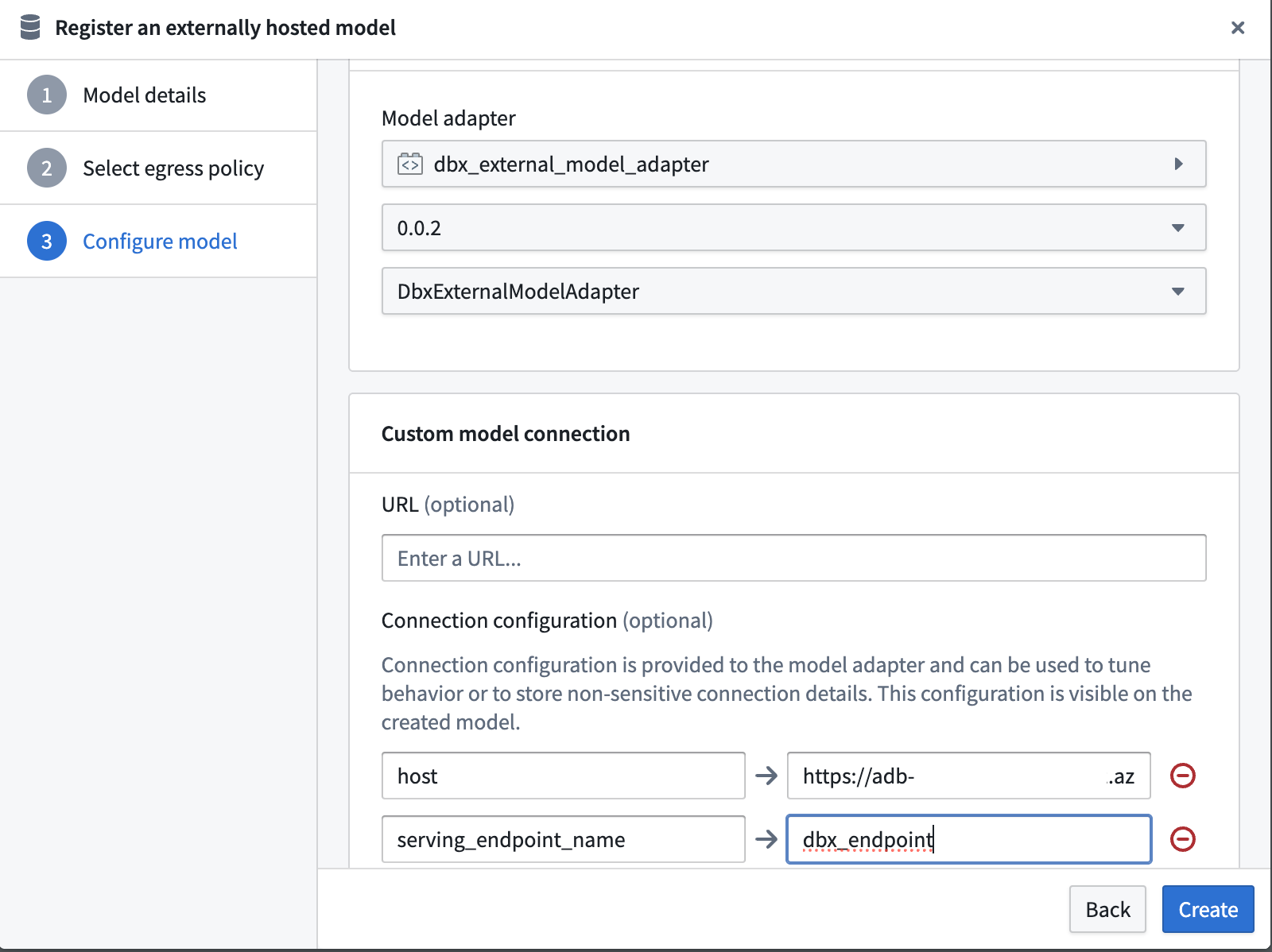Select the Model details step

tap(144, 95)
